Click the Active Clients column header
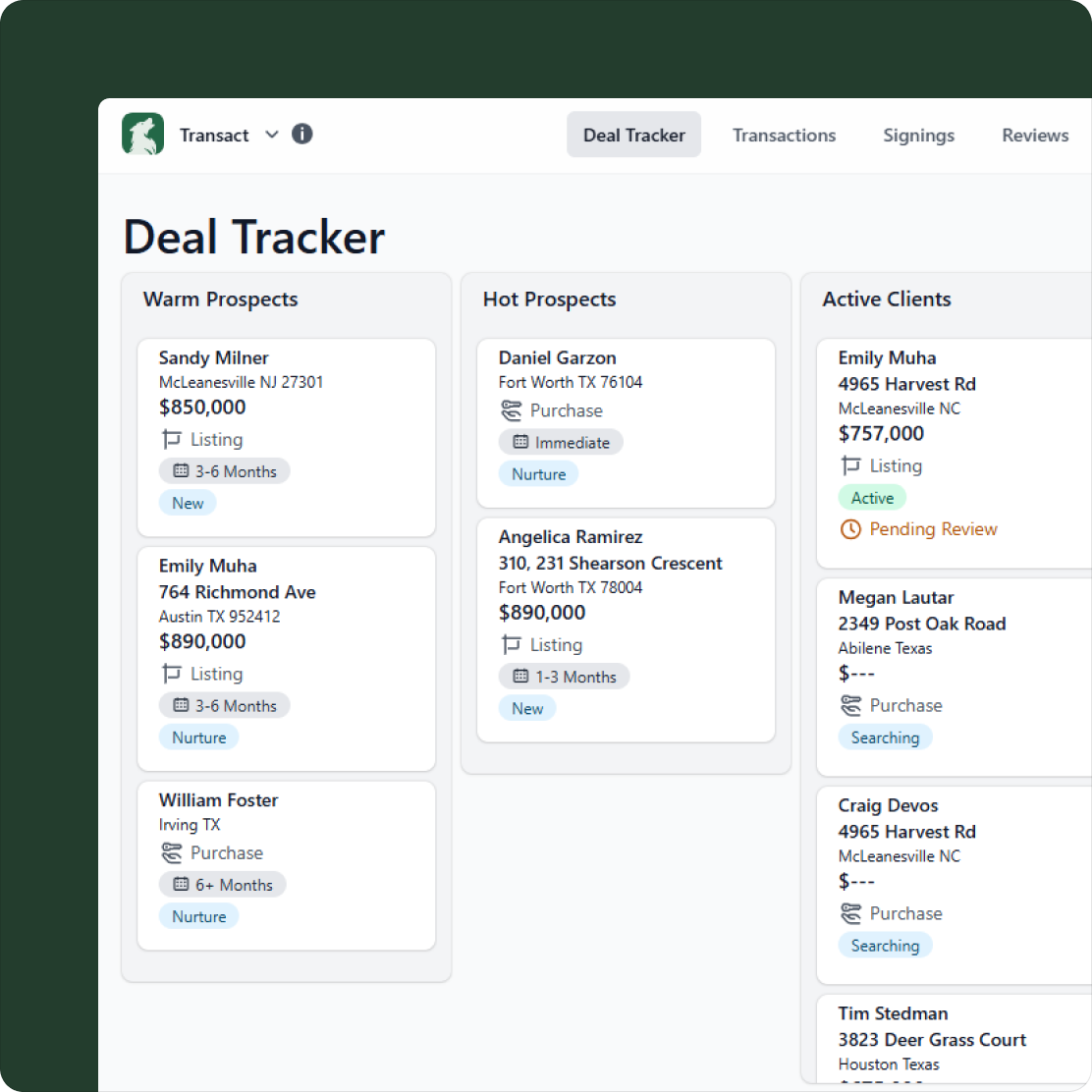The image size is (1092, 1092). coord(887,300)
